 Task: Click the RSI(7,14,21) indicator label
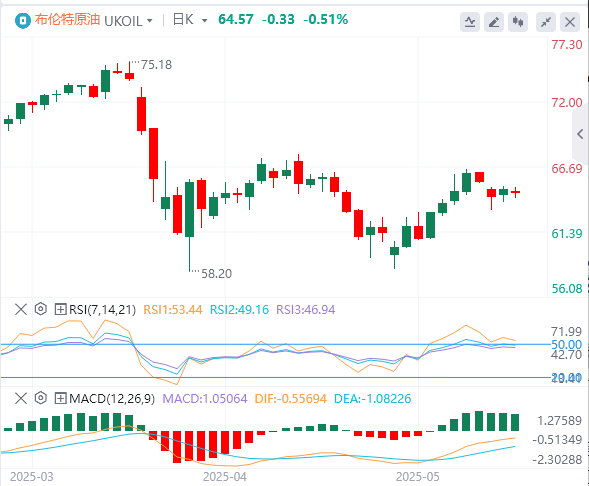103,309
